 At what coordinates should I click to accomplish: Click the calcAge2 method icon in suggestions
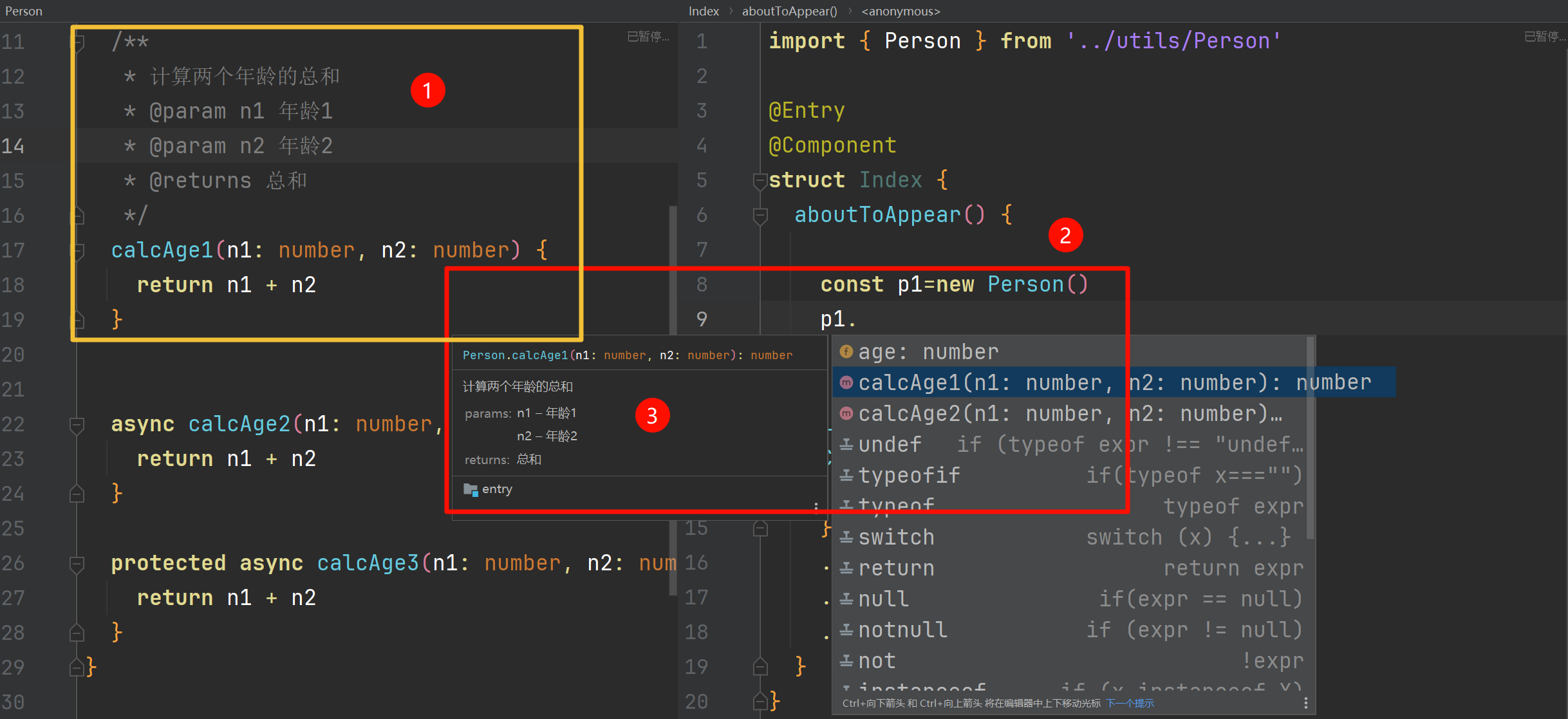846,413
